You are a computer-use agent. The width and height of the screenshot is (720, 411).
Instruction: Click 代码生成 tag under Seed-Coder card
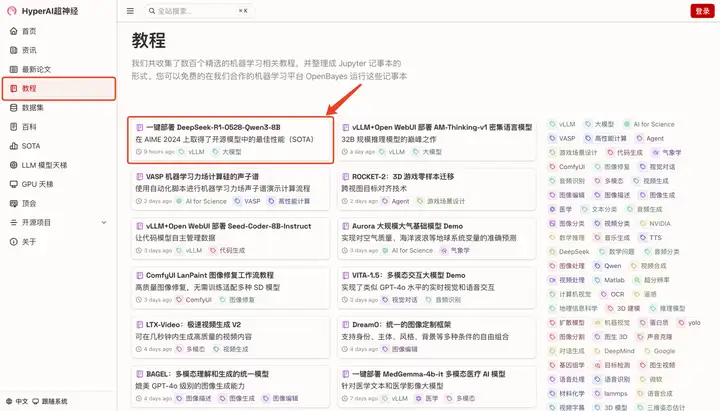point(227,250)
